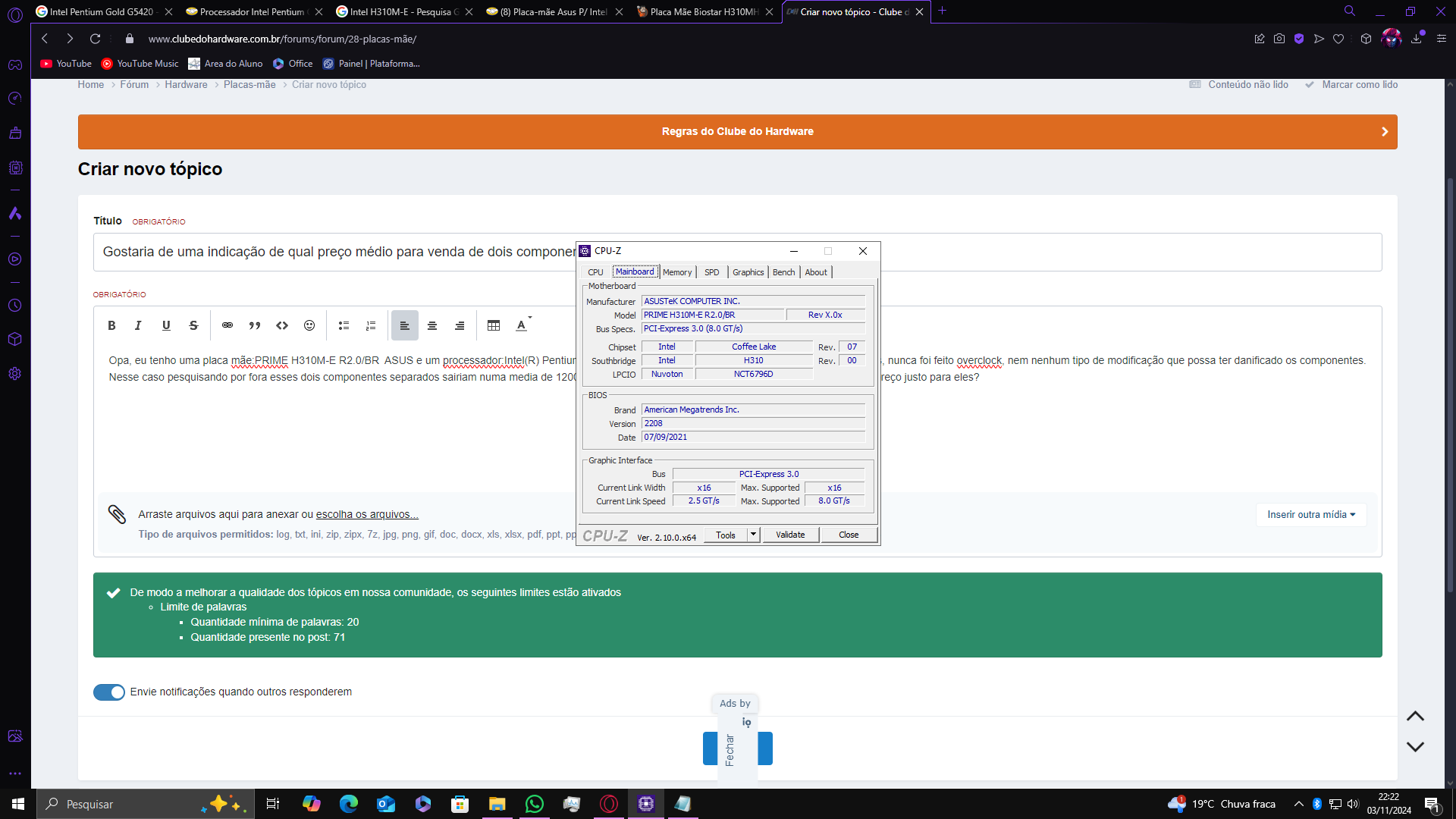Open the Graphics tab in CPU-Z
The height and width of the screenshot is (819, 1456).
click(748, 272)
